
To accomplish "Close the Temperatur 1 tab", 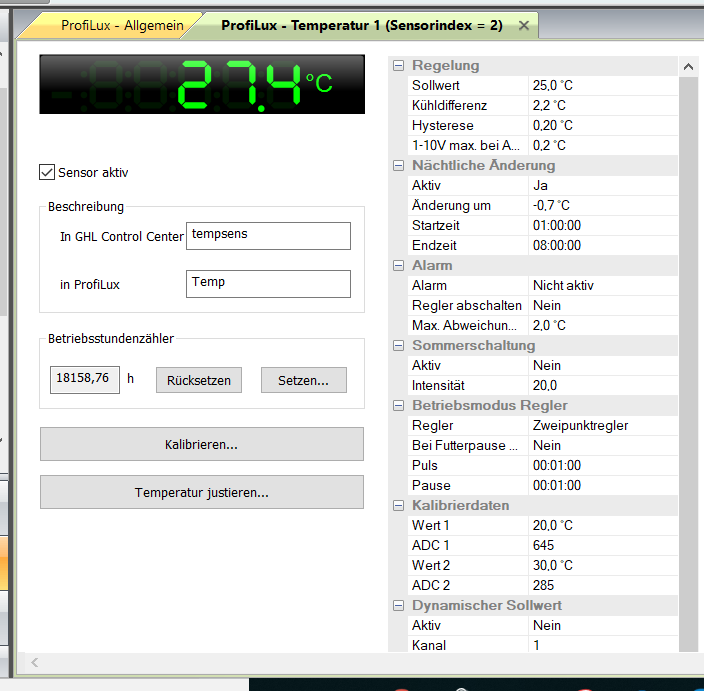I will [523, 26].
